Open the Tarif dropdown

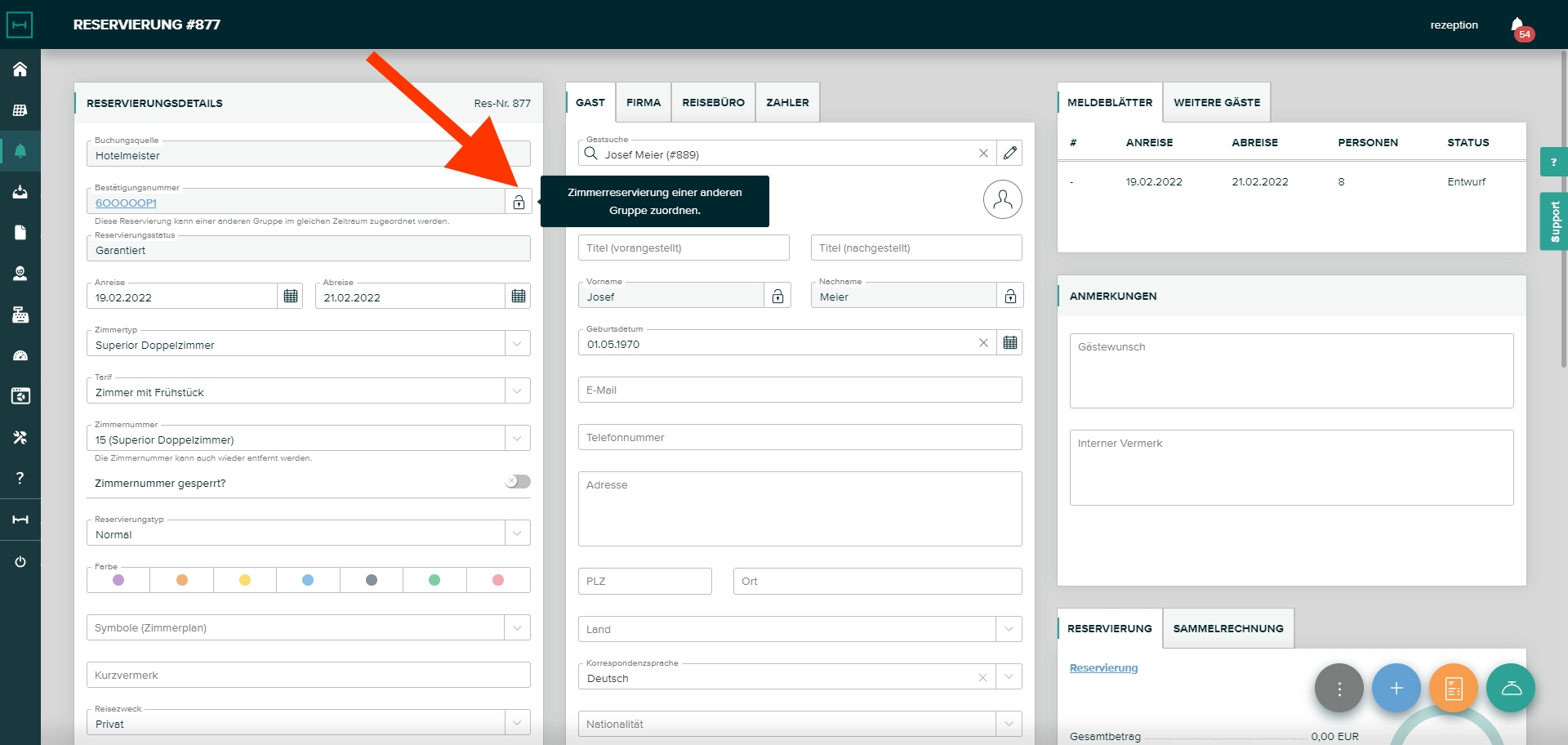click(517, 391)
